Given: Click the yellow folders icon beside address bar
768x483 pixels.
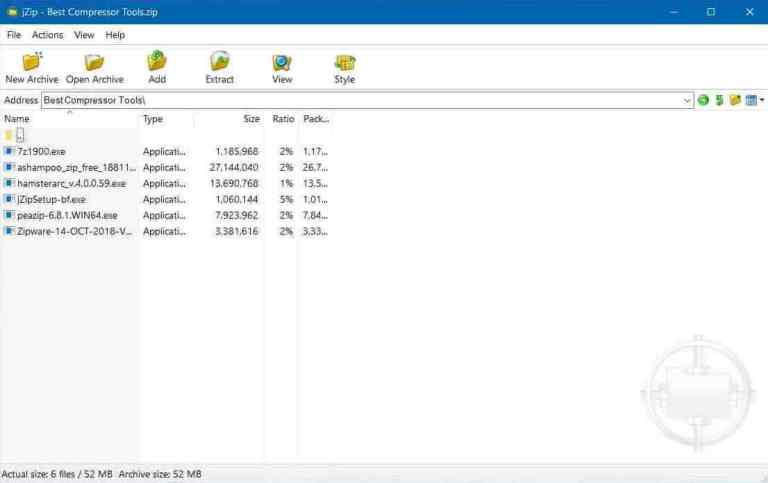Looking at the screenshot, I should 735,100.
